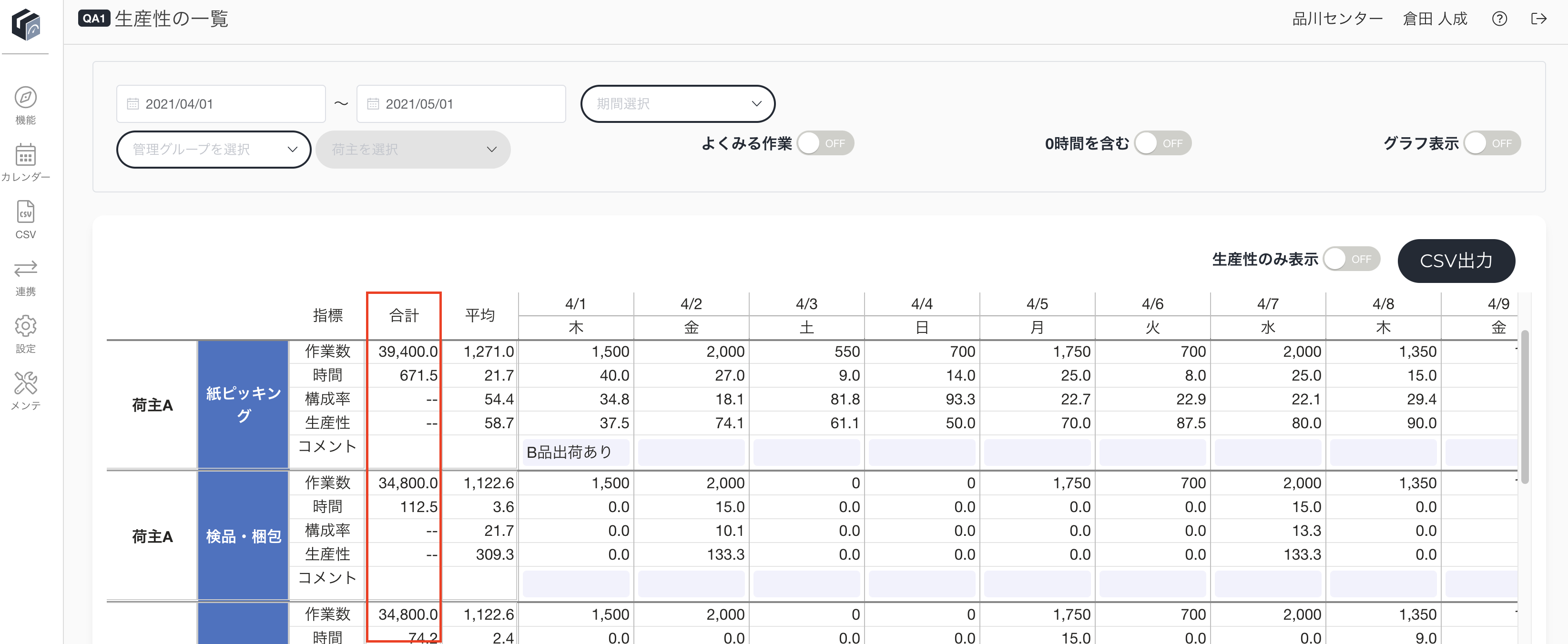Click average productivity 309.3
The width and height of the screenshot is (1568, 644).
[x=494, y=554]
